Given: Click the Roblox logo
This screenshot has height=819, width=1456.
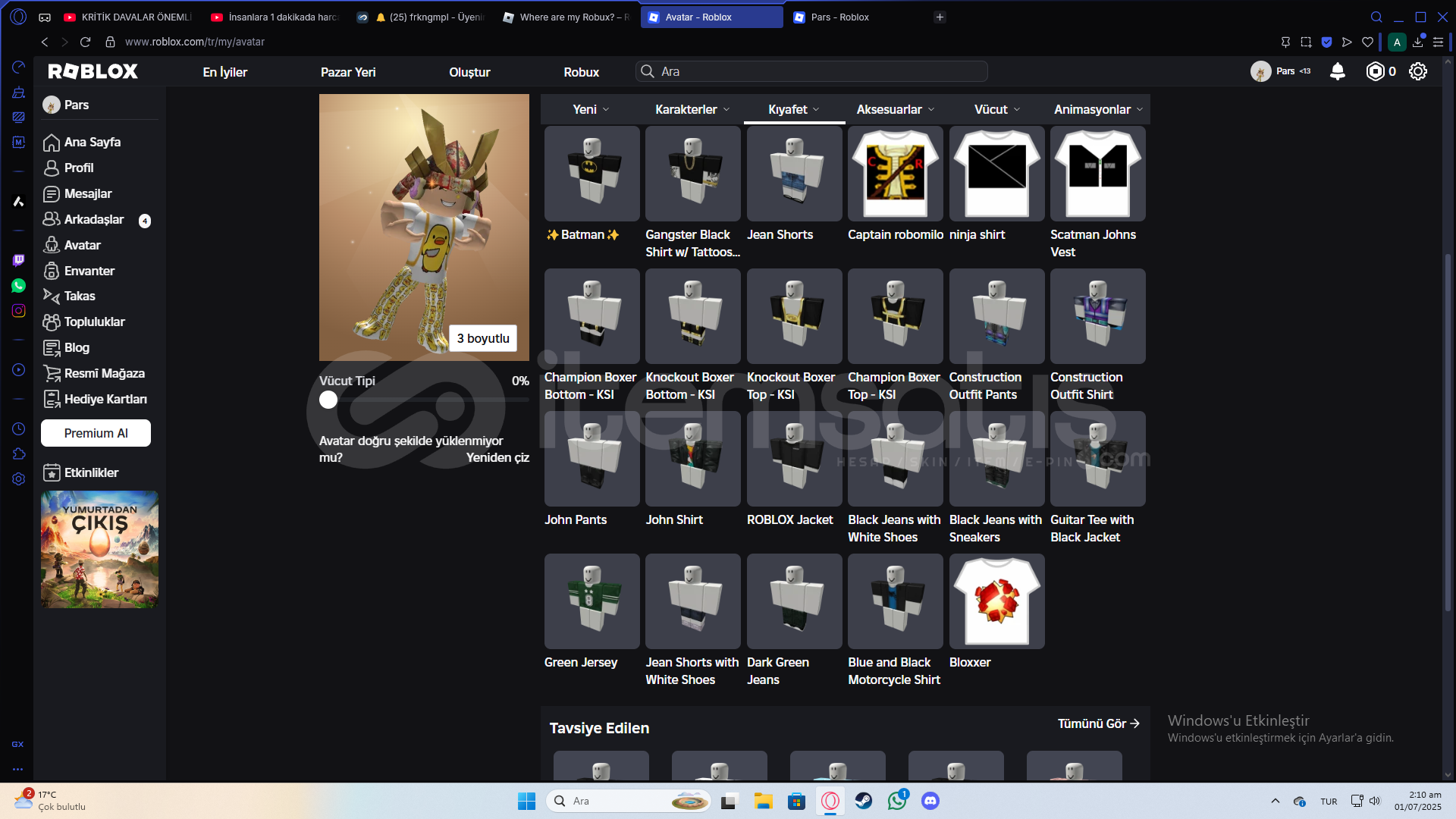Looking at the screenshot, I should point(93,71).
